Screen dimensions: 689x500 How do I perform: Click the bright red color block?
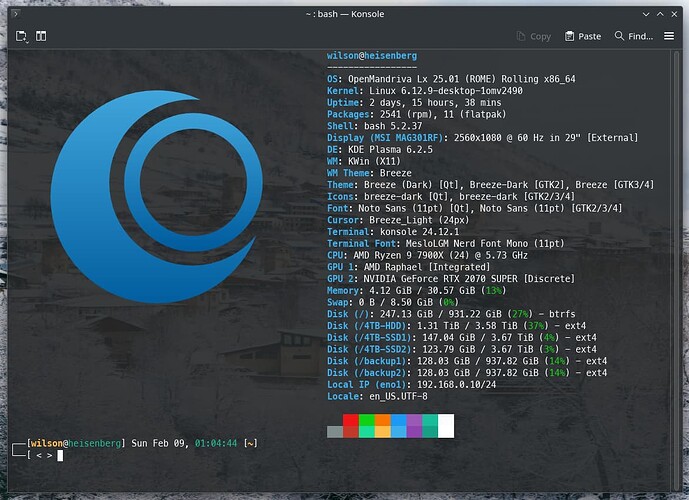pyautogui.click(x=351, y=420)
